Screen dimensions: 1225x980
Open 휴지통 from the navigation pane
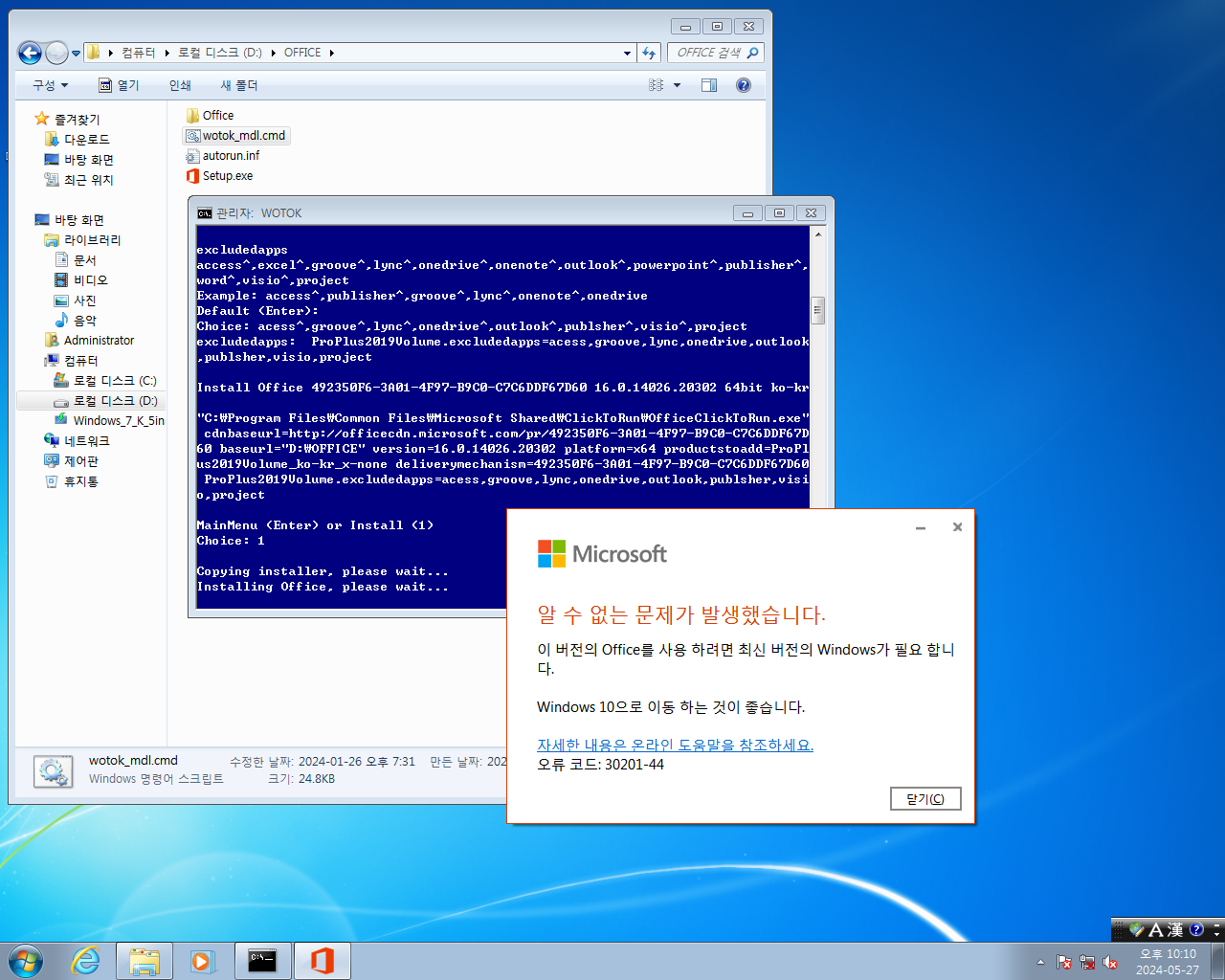point(72,481)
